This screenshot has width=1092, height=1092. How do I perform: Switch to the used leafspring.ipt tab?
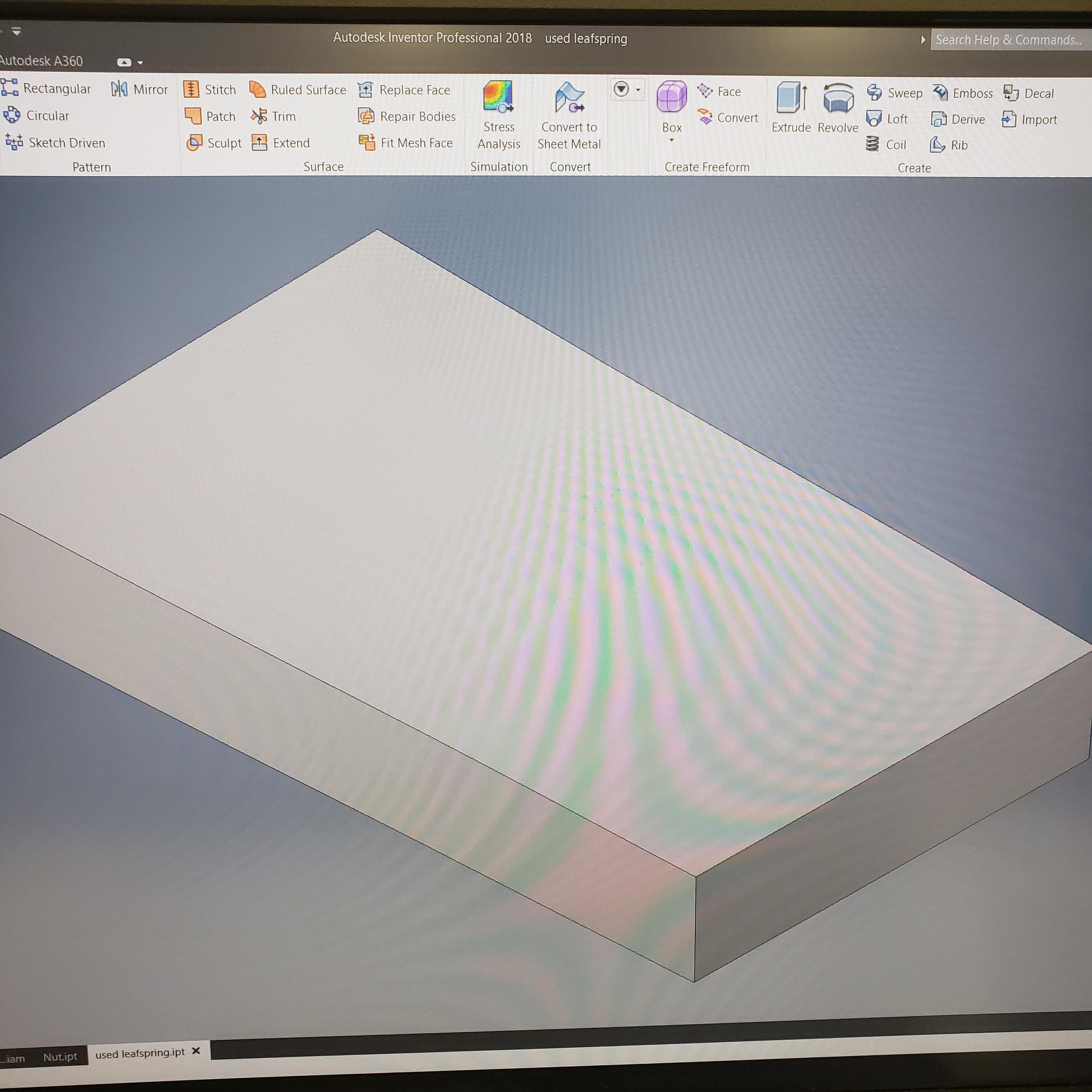(140, 1054)
